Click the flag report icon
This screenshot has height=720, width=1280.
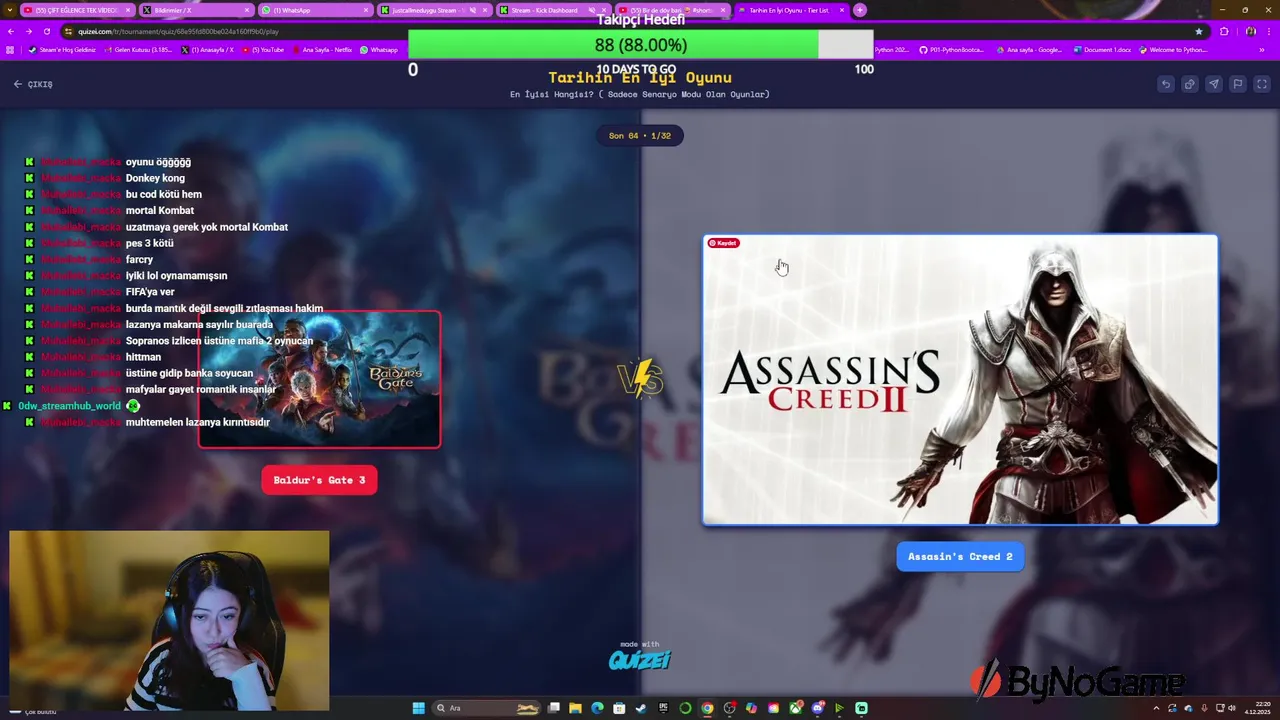pos(1238,84)
